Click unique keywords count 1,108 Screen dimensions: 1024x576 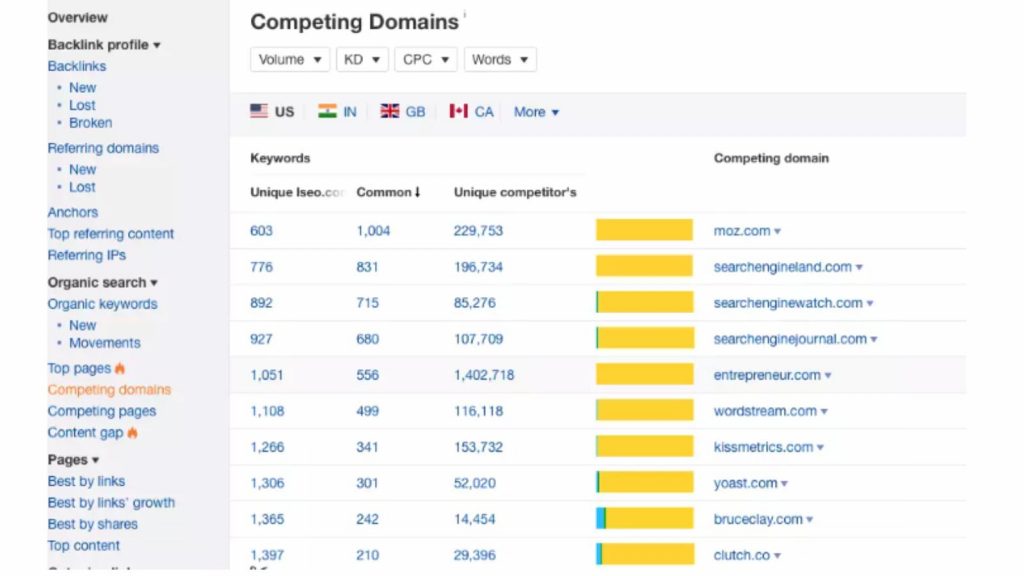point(267,411)
